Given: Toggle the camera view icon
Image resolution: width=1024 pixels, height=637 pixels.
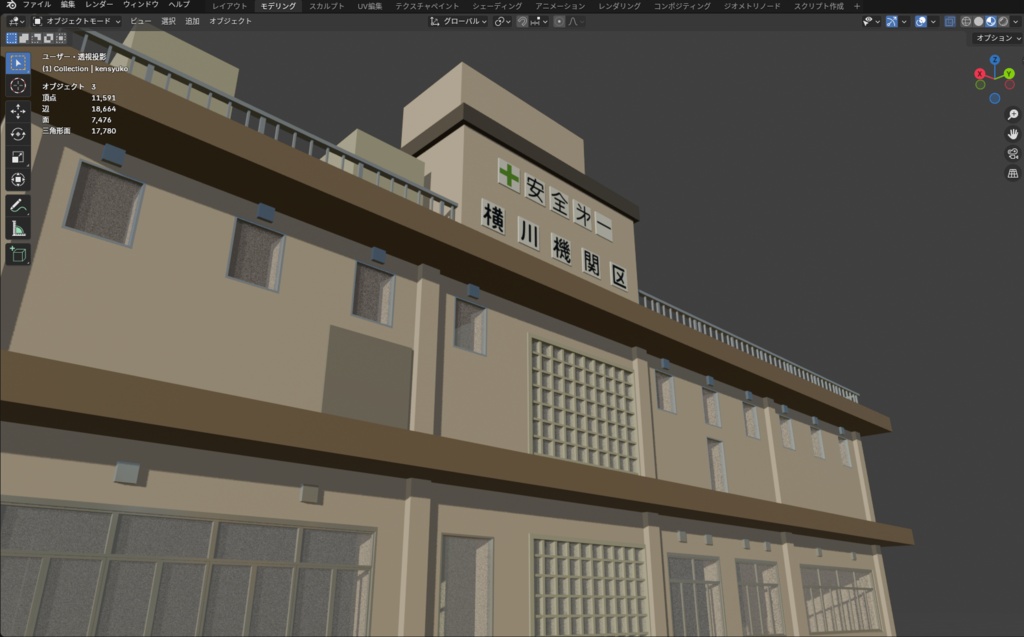Looking at the screenshot, I should point(1012,154).
